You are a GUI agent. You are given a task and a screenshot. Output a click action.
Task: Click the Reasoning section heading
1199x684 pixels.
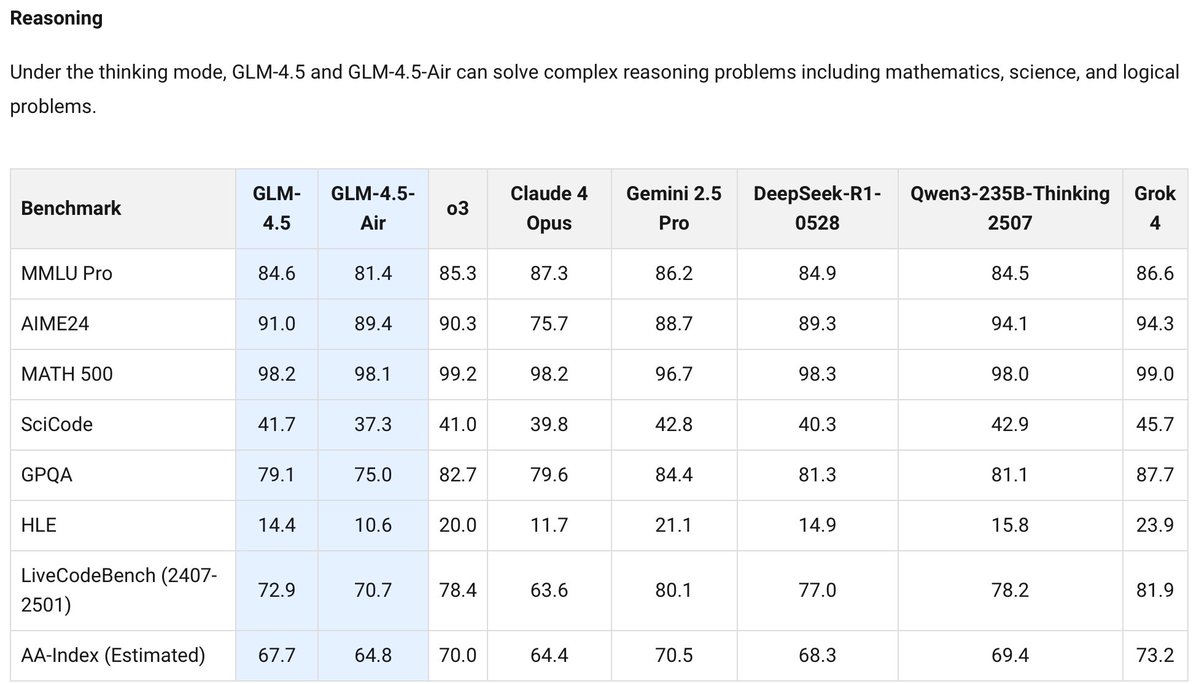pyautogui.click(x=56, y=18)
